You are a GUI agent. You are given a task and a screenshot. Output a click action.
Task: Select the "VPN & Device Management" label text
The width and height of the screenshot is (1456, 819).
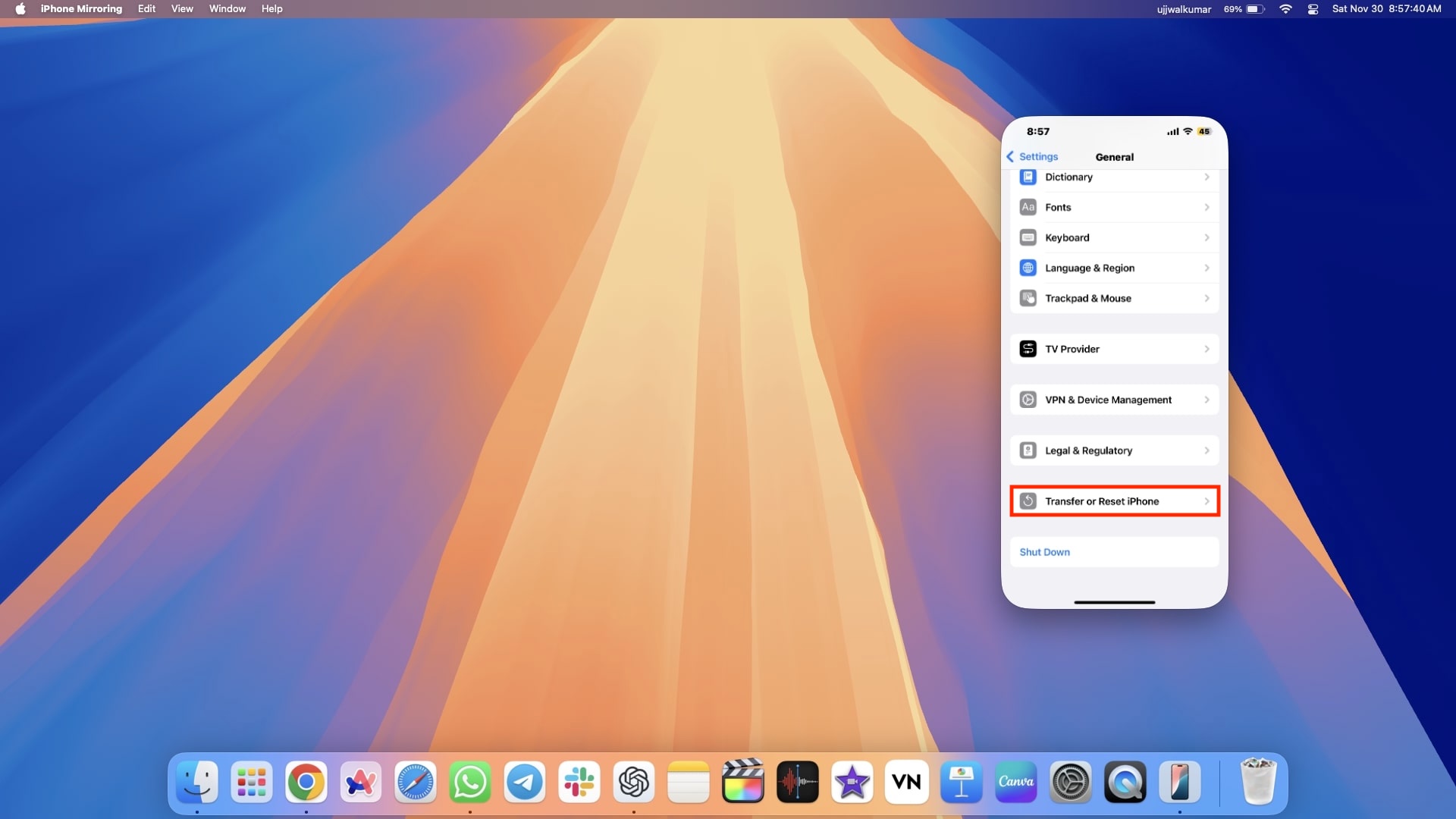point(1108,400)
